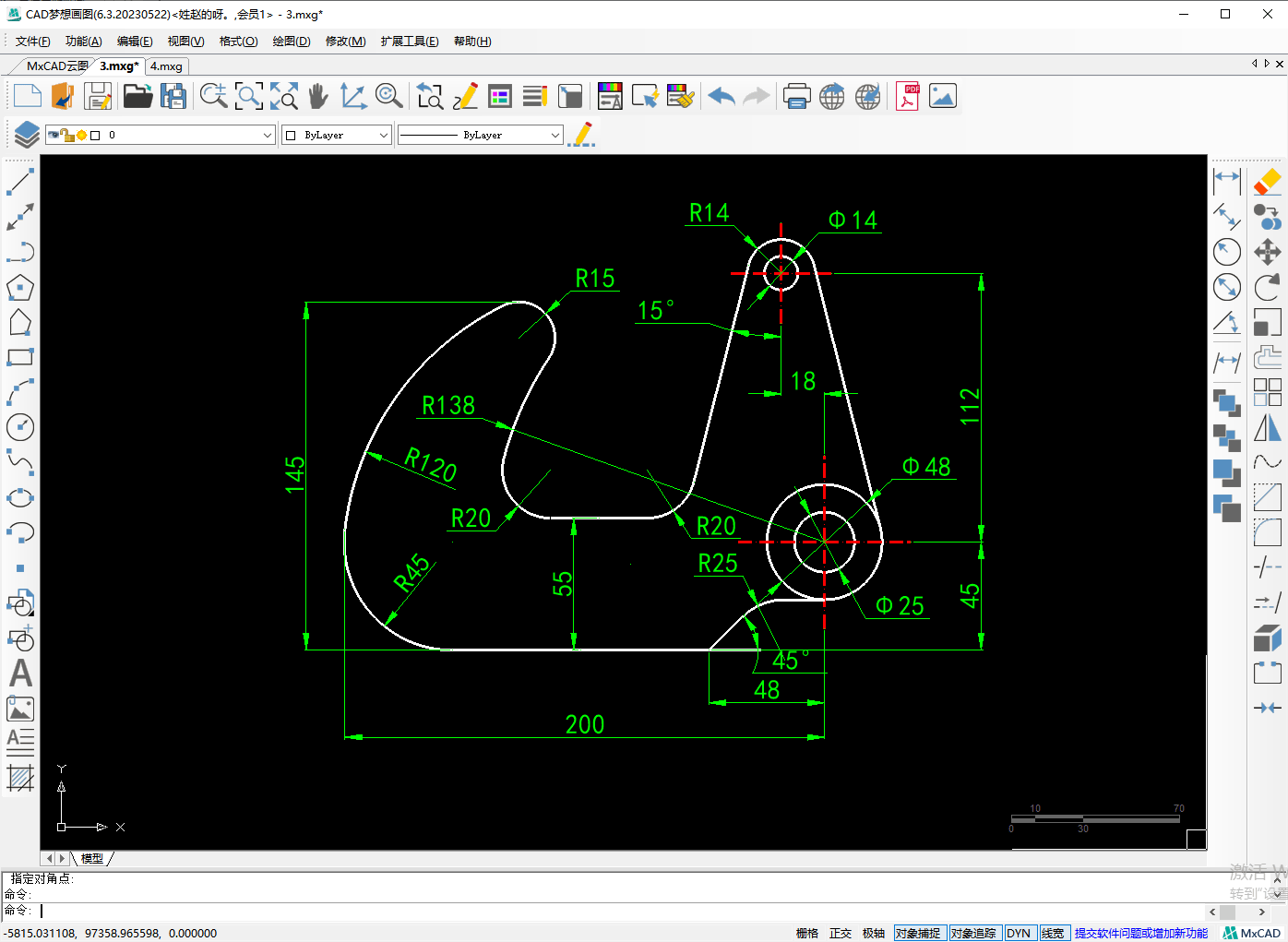Create a new drawing file

28,96
